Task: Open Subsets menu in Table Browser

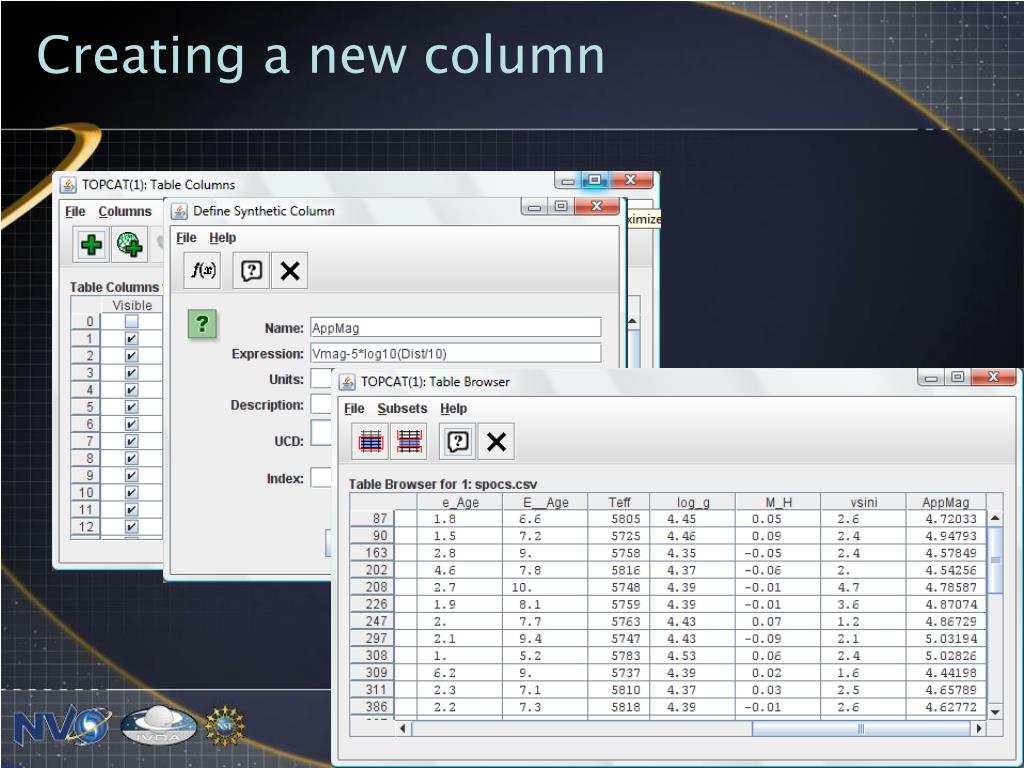Action: pyautogui.click(x=402, y=408)
